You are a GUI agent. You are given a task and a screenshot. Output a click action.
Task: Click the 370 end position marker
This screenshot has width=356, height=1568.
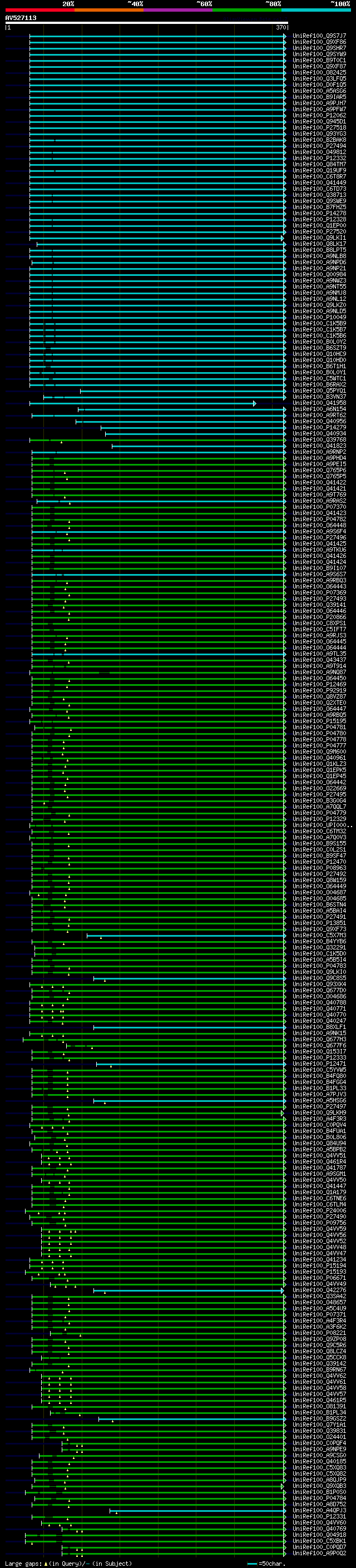[x=280, y=27]
